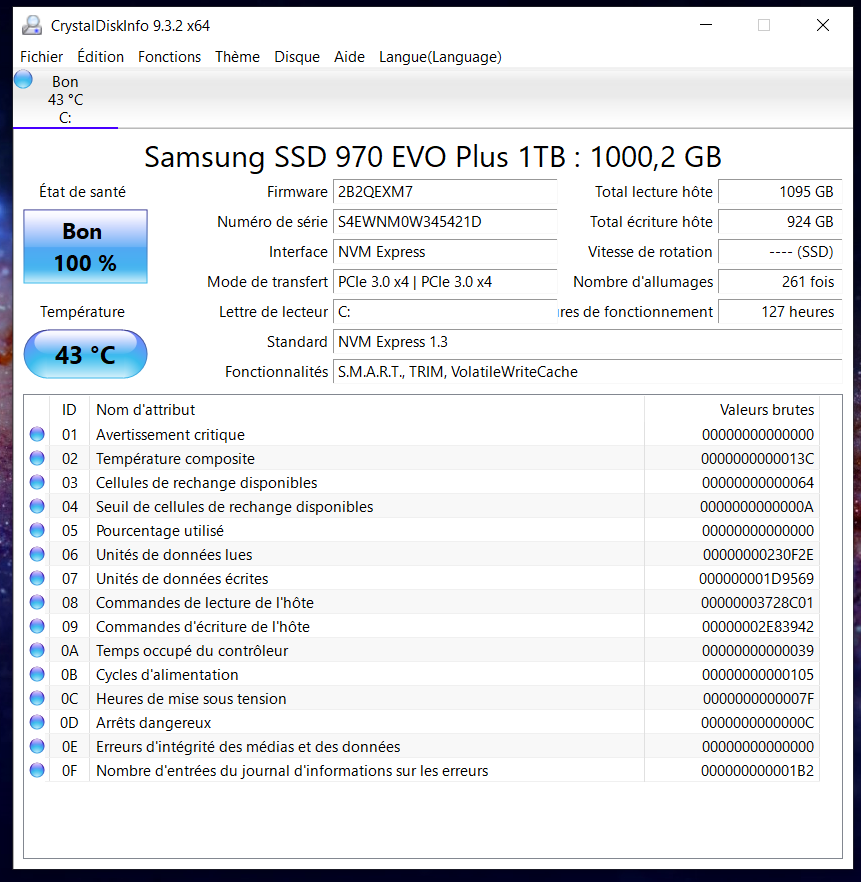Click Nombre d'allumages value 261 fois
The width and height of the screenshot is (861, 882).
point(780,282)
